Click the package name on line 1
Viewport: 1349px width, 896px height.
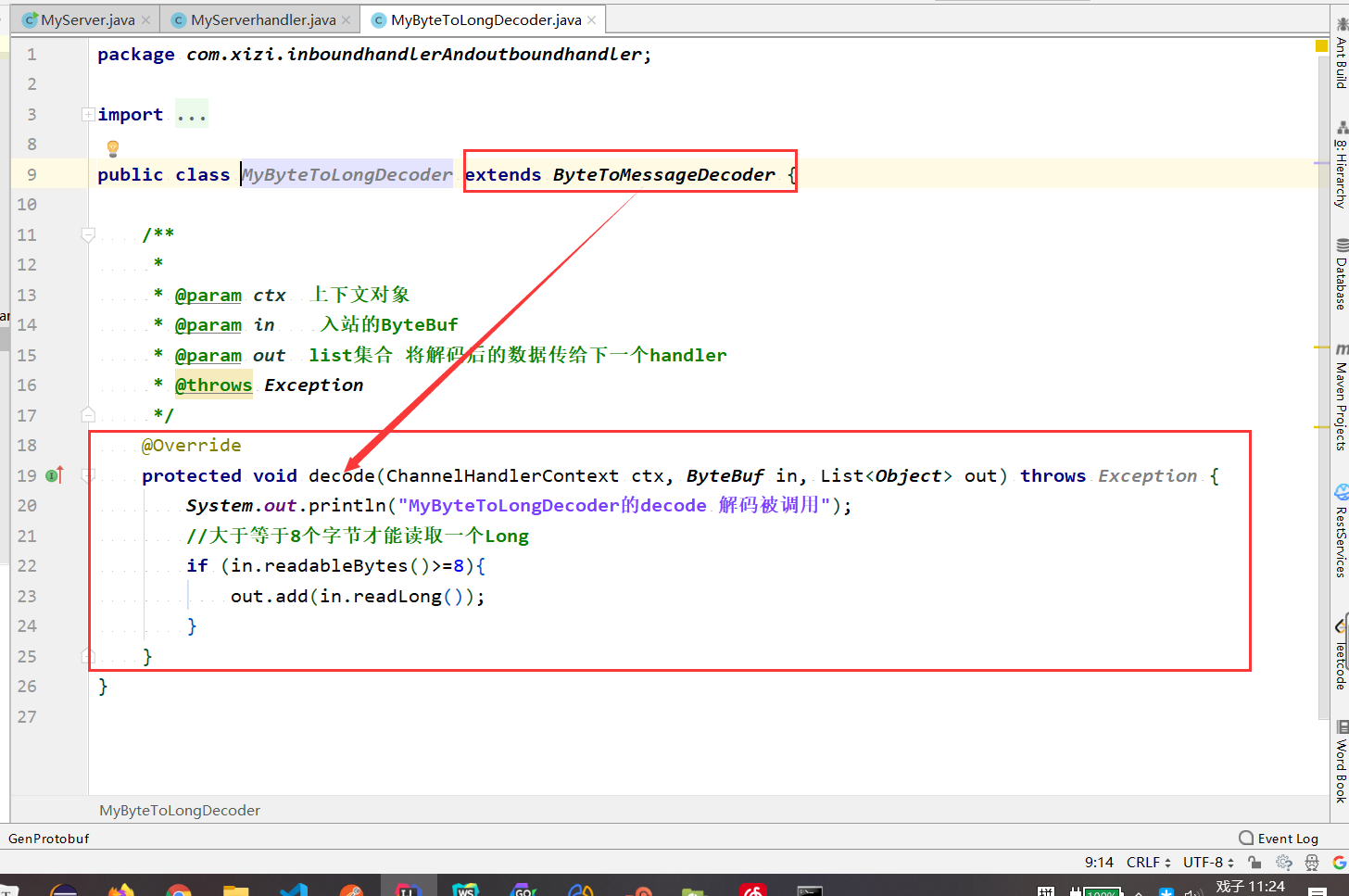[x=413, y=55]
